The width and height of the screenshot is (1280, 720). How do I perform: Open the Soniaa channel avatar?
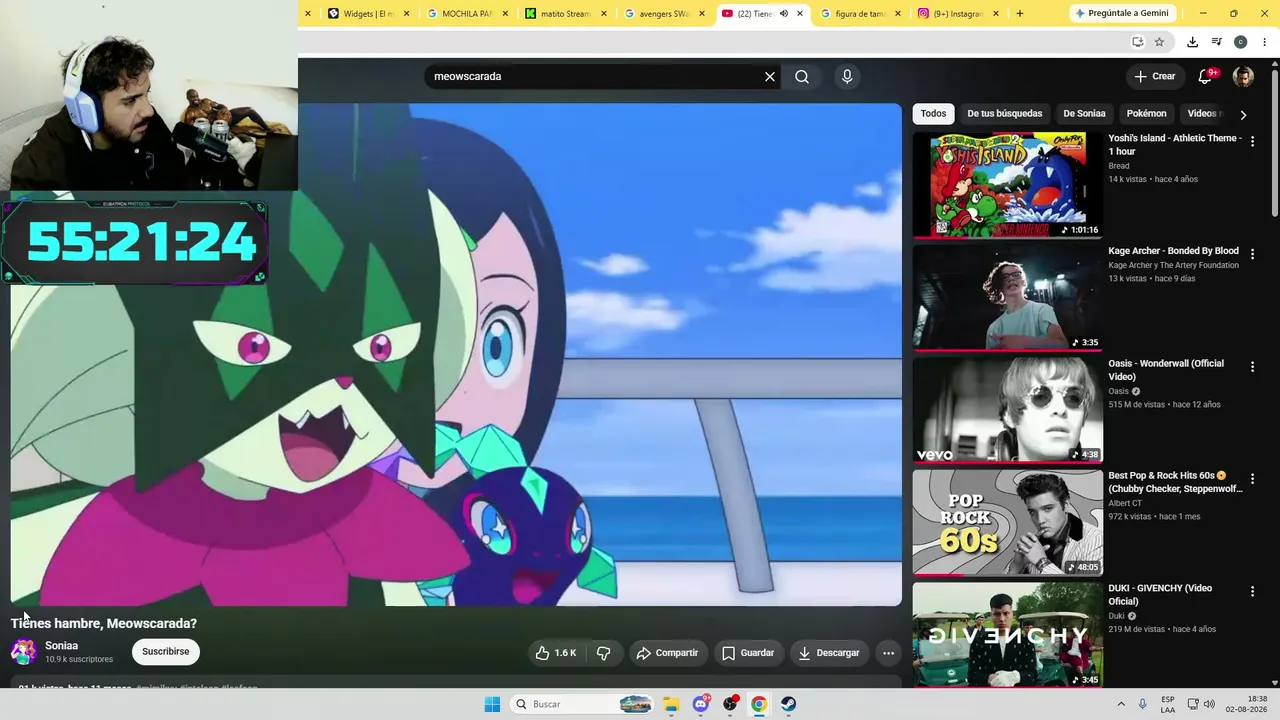tap(23, 652)
